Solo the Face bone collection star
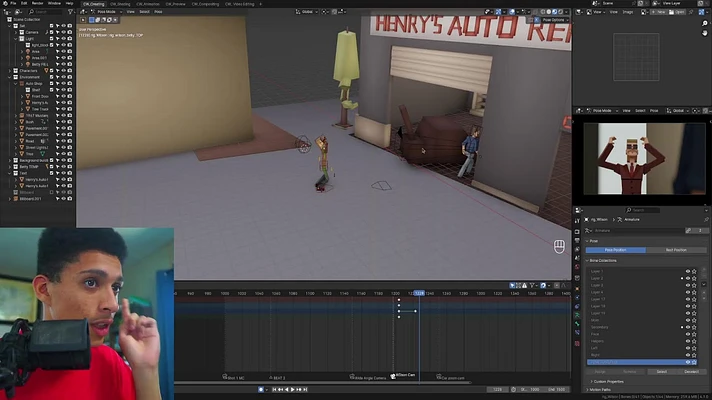This screenshot has width=712, height=400. click(694, 334)
